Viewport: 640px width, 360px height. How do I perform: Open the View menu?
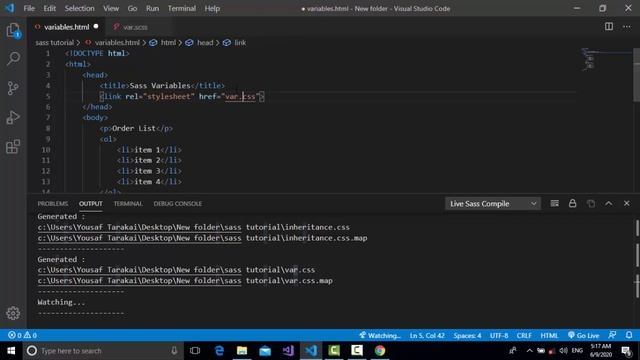(111, 8)
